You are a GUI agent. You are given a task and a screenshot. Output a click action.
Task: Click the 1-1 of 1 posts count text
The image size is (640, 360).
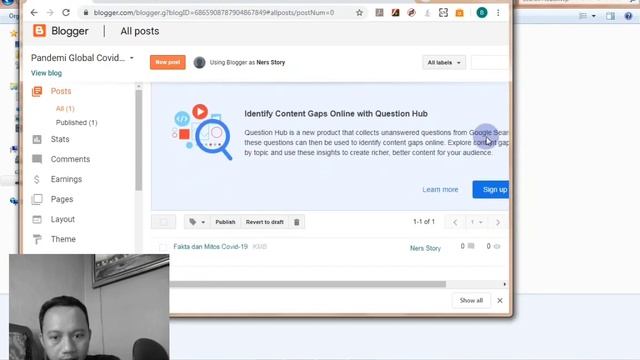[x=424, y=222]
